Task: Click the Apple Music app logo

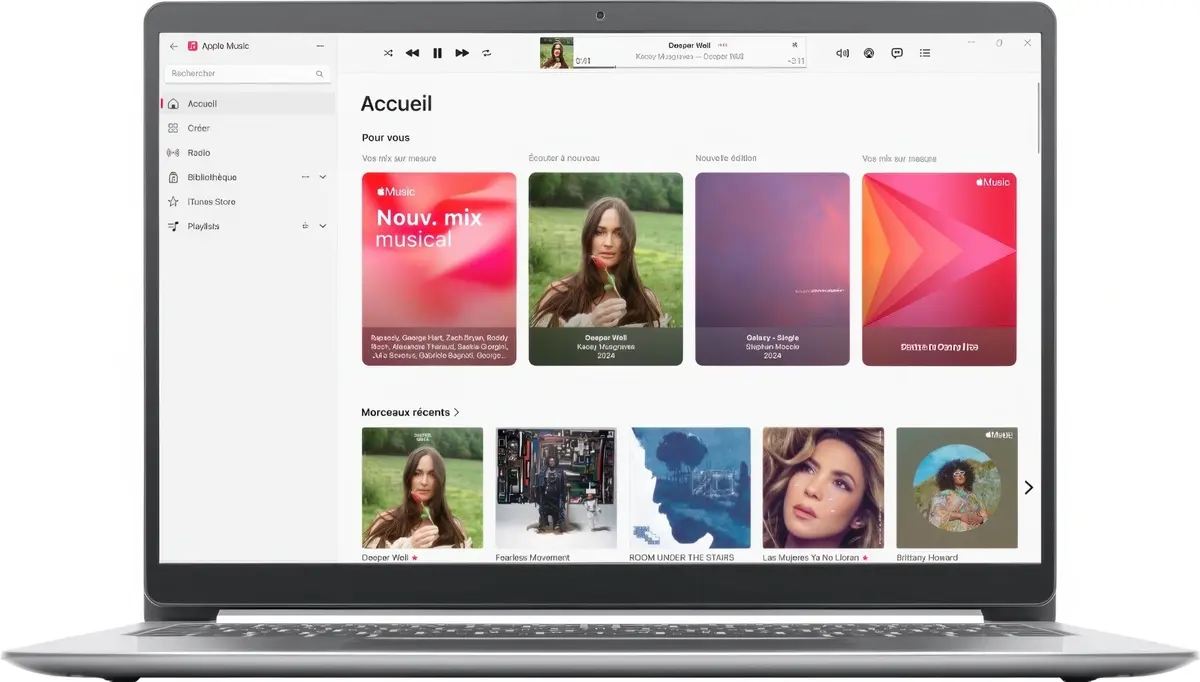Action: click(x=193, y=46)
